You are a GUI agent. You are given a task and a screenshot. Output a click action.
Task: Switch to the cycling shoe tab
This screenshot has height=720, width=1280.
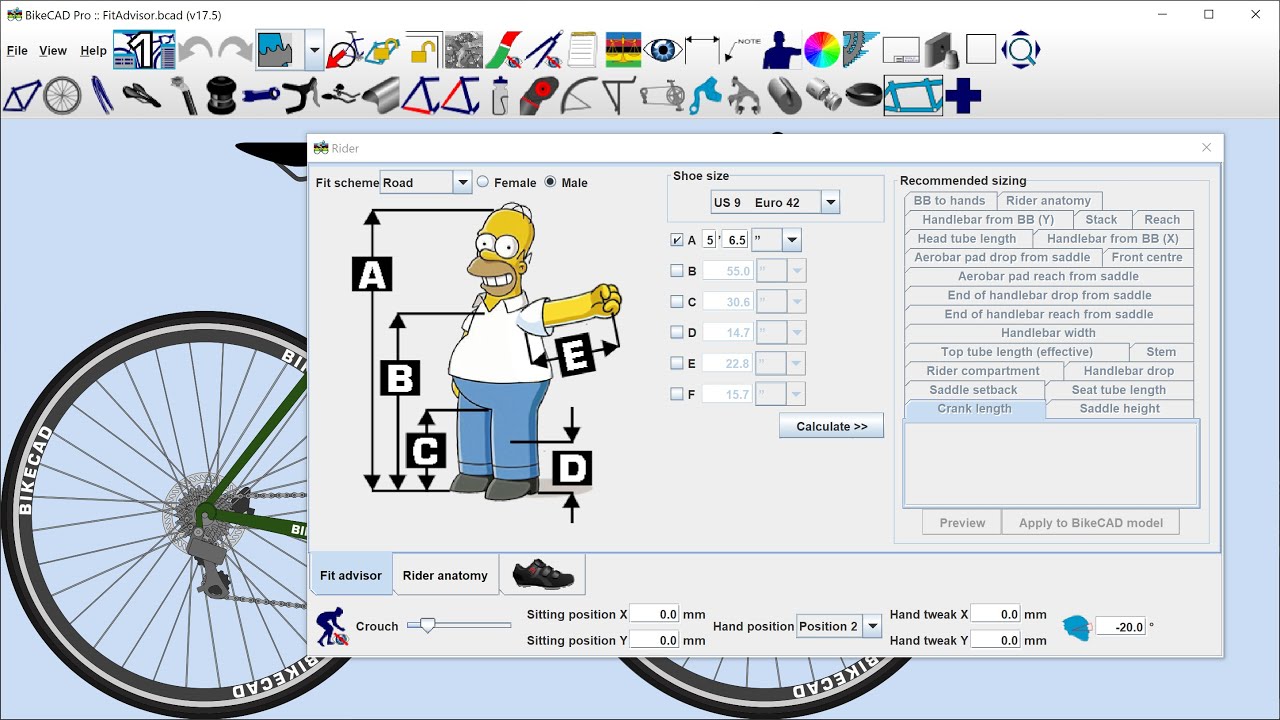coord(543,575)
